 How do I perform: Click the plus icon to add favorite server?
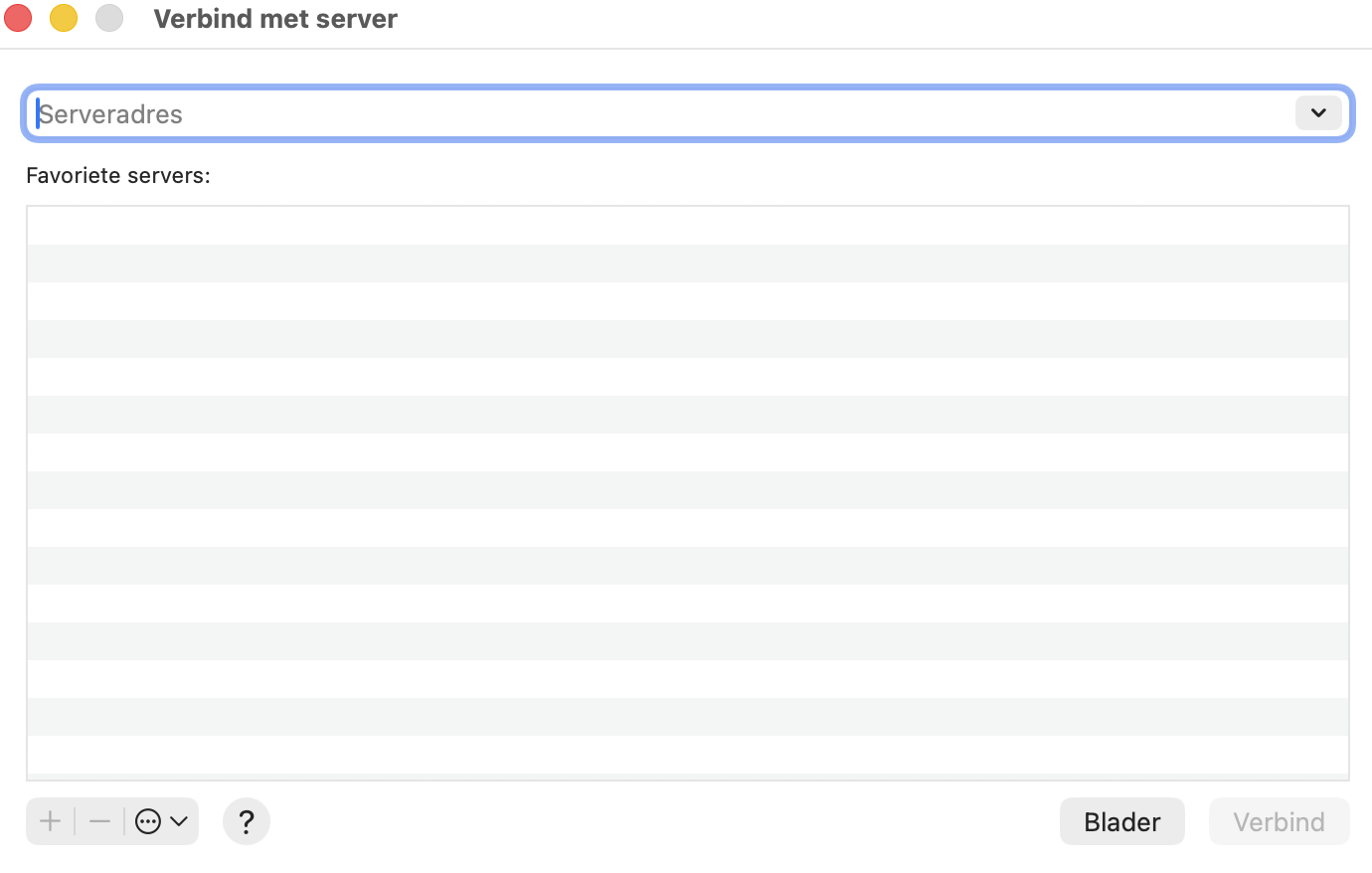pyautogui.click(x=50, y=821)
